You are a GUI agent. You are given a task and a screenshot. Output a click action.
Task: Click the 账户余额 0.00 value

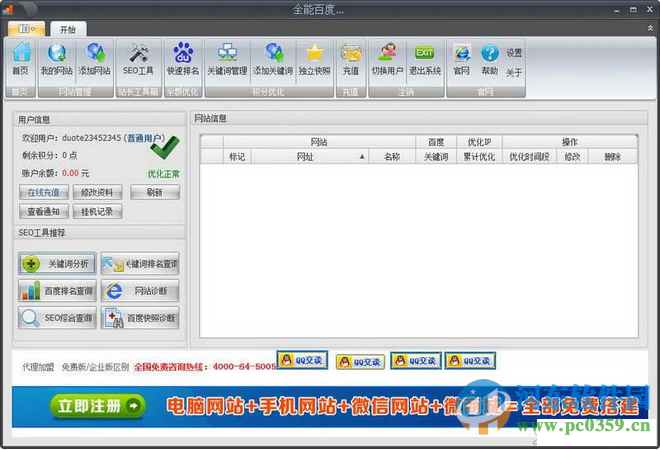point(70,173)
